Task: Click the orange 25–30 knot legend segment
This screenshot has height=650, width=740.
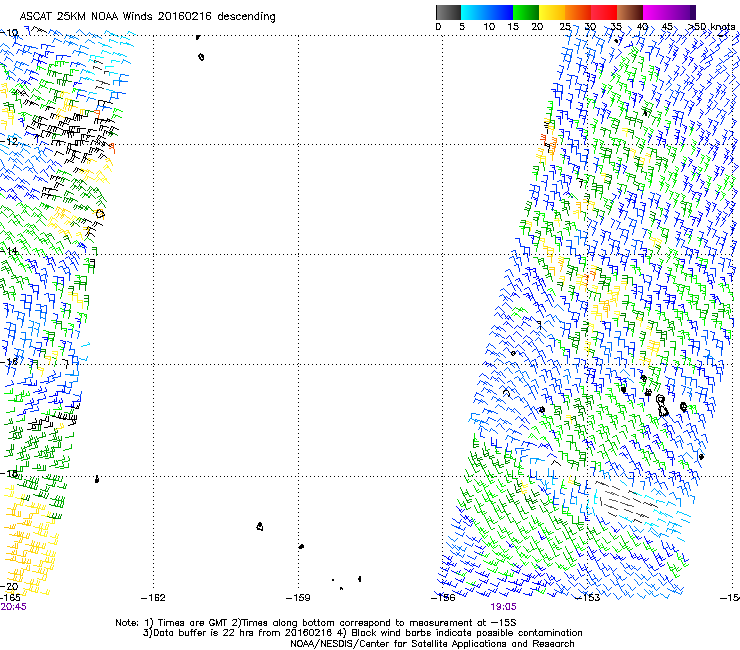Action: pyautogui.click(x=578, y=12)
